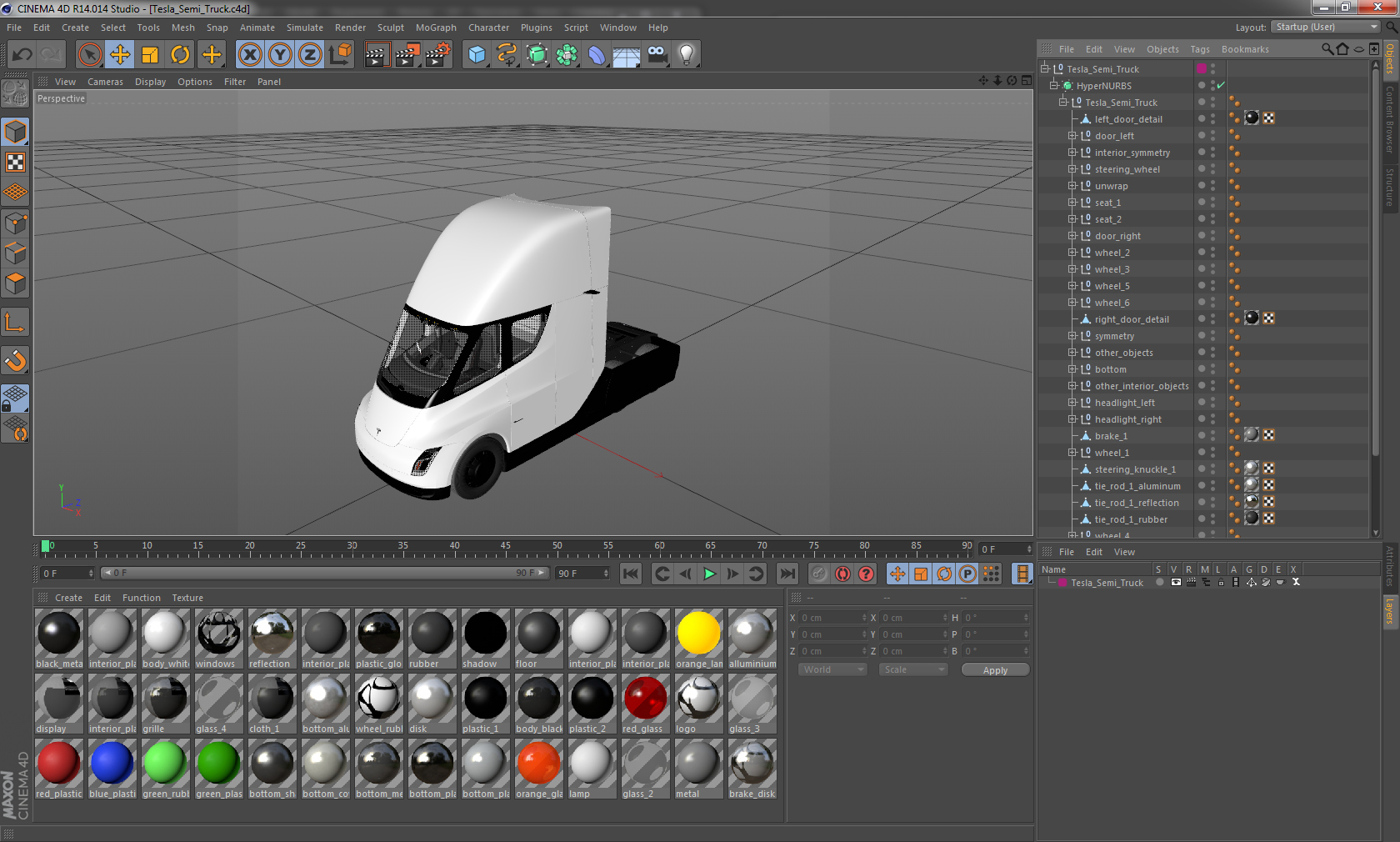This screenshot has width=1400, height=842.
Task: Open the Simulate menu
Action: [x=305, y=28]
